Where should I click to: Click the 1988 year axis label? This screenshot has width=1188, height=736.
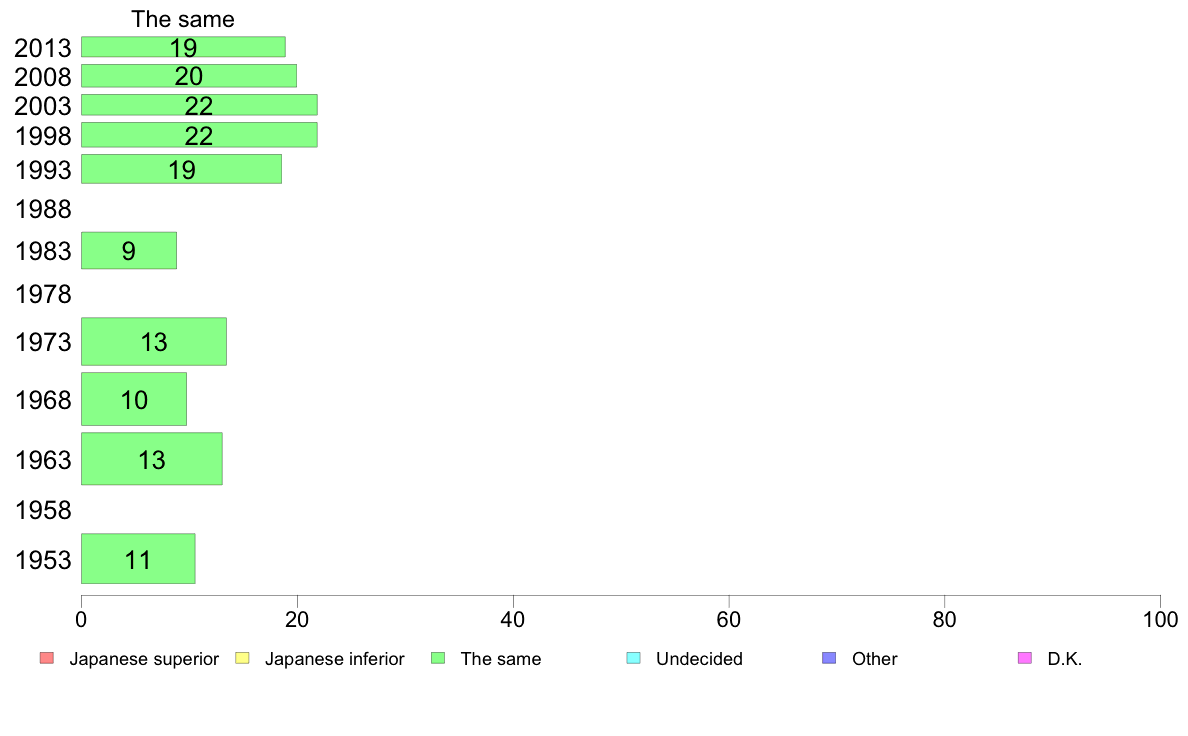point(43,209)
